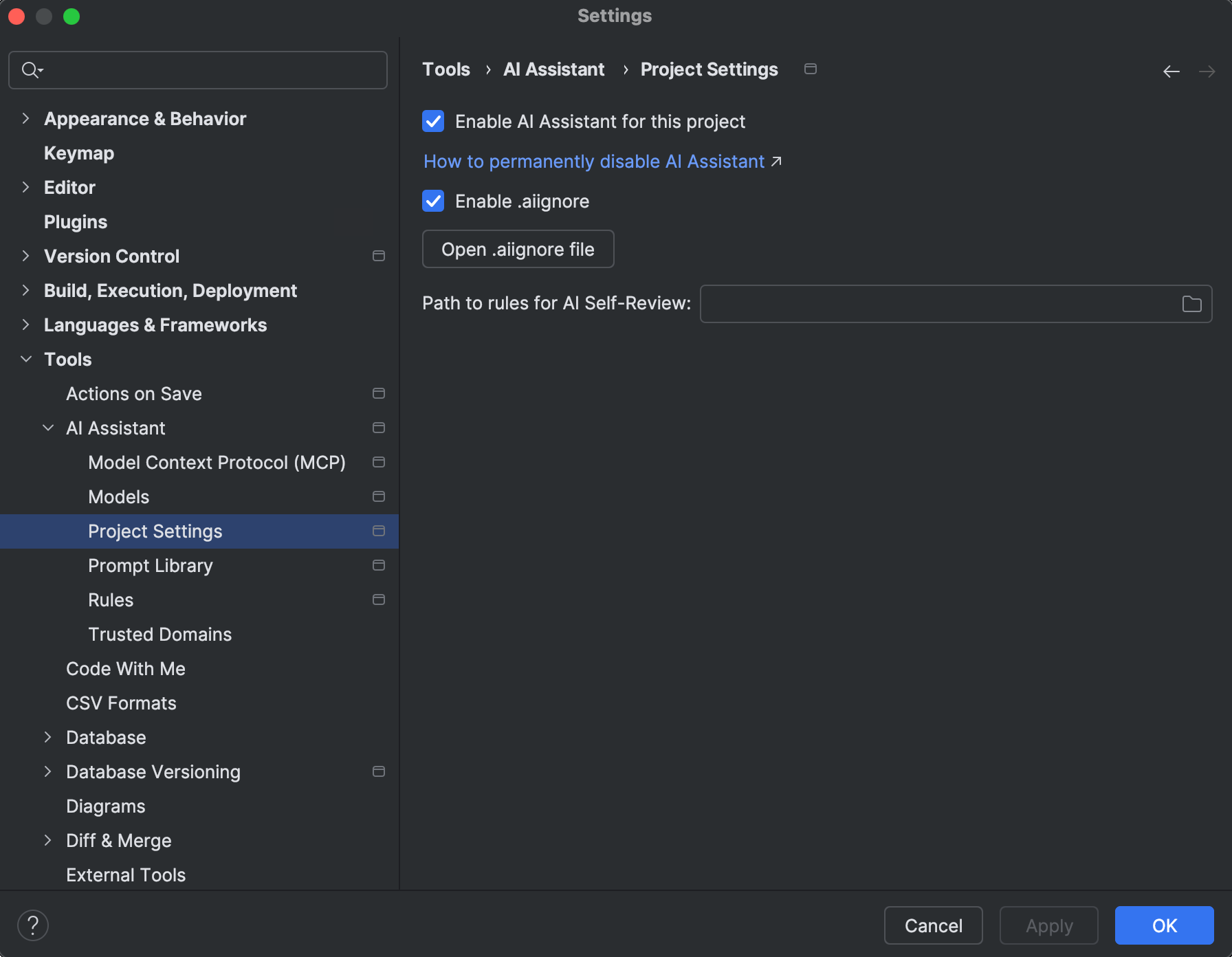Click the per-project indicator icon next to Version Control
This screenshot has width=1232, height=957.
tap(379, 256)
